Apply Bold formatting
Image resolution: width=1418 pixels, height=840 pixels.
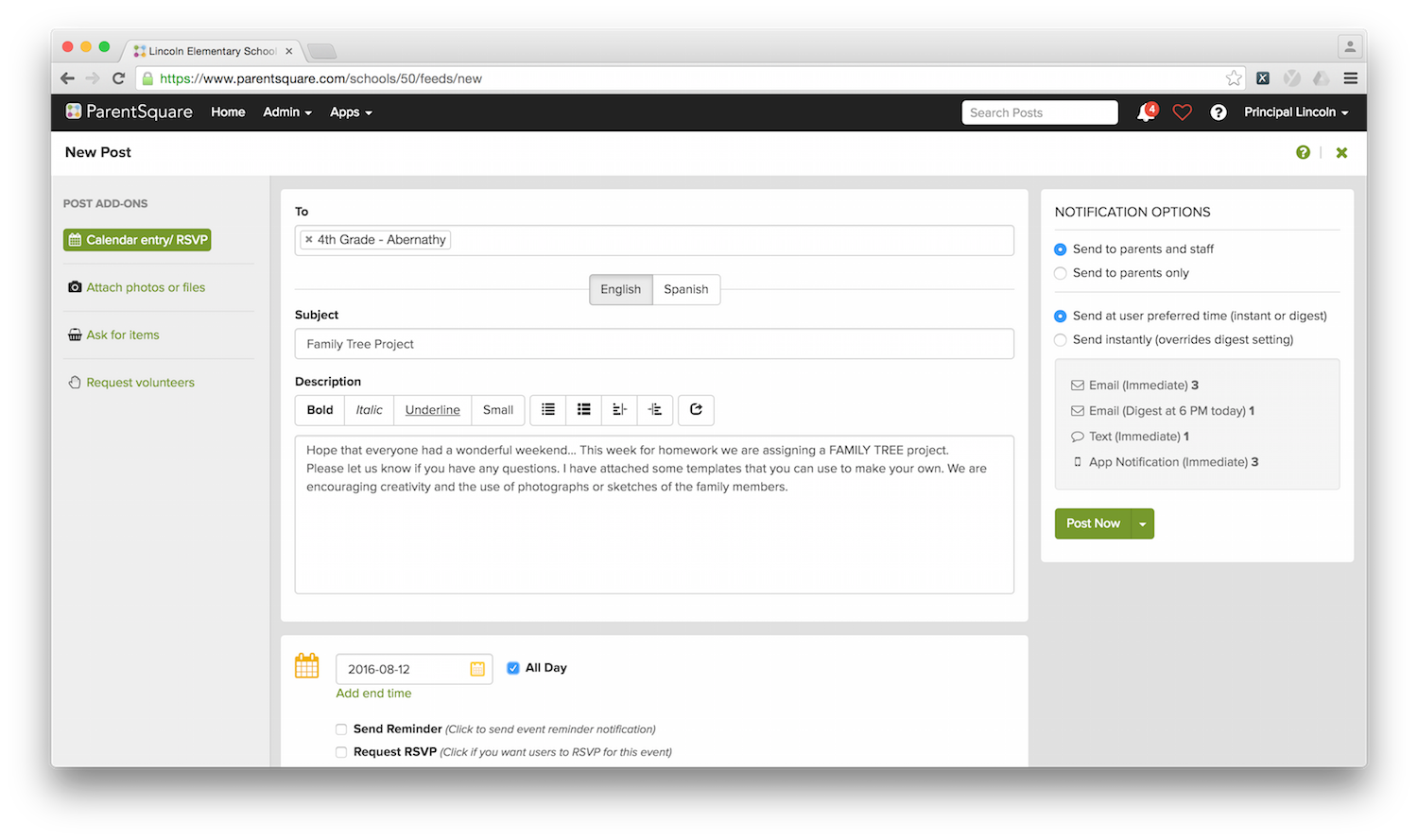320,409
